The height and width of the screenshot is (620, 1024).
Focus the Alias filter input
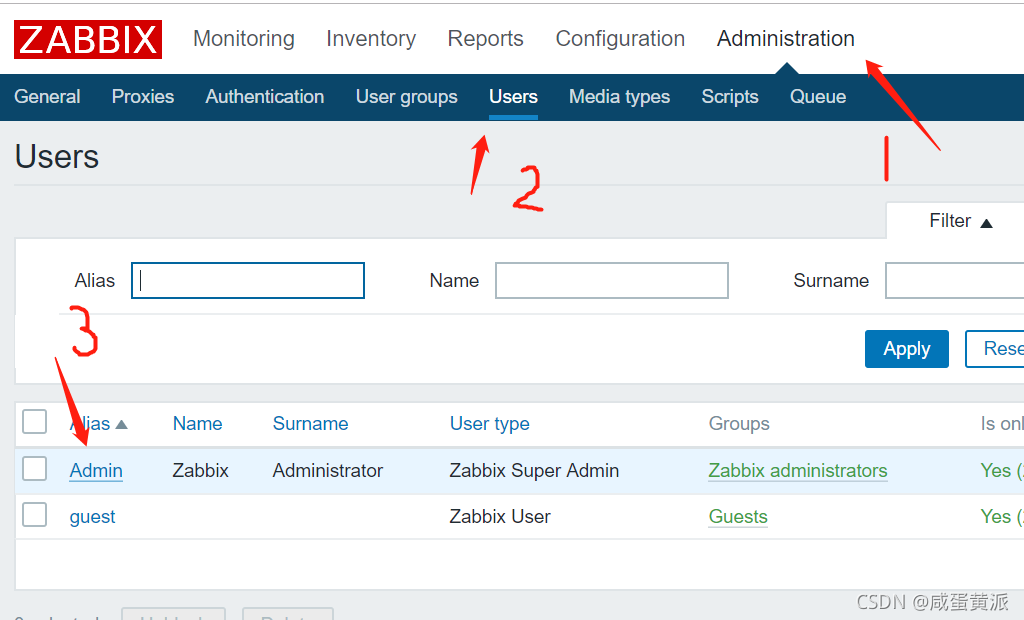coord(248,280)
